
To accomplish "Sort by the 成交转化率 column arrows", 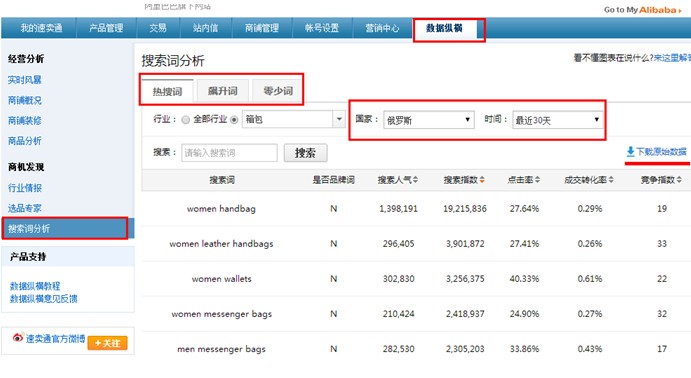I will click(x=611, y=180).
